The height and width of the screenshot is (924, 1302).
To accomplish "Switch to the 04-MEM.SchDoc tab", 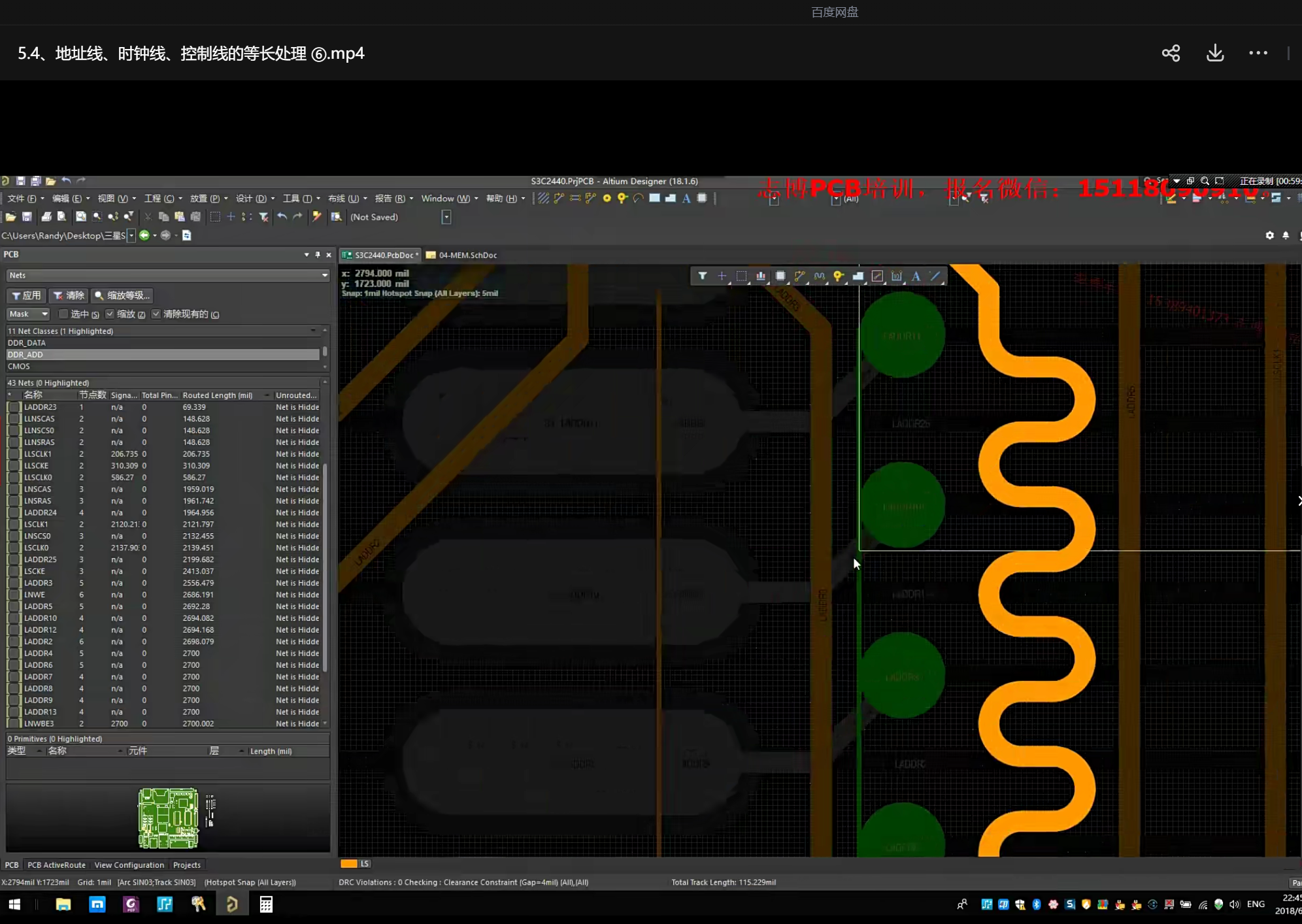I will click(x=461, y=256).
